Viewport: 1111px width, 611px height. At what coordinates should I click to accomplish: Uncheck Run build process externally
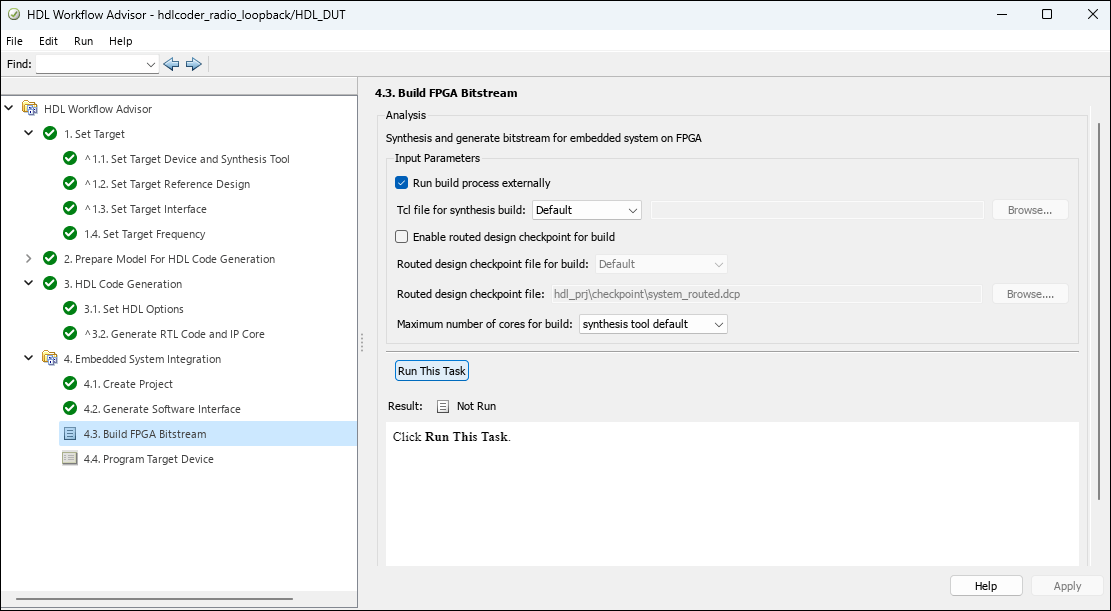[x=402, y=183]
